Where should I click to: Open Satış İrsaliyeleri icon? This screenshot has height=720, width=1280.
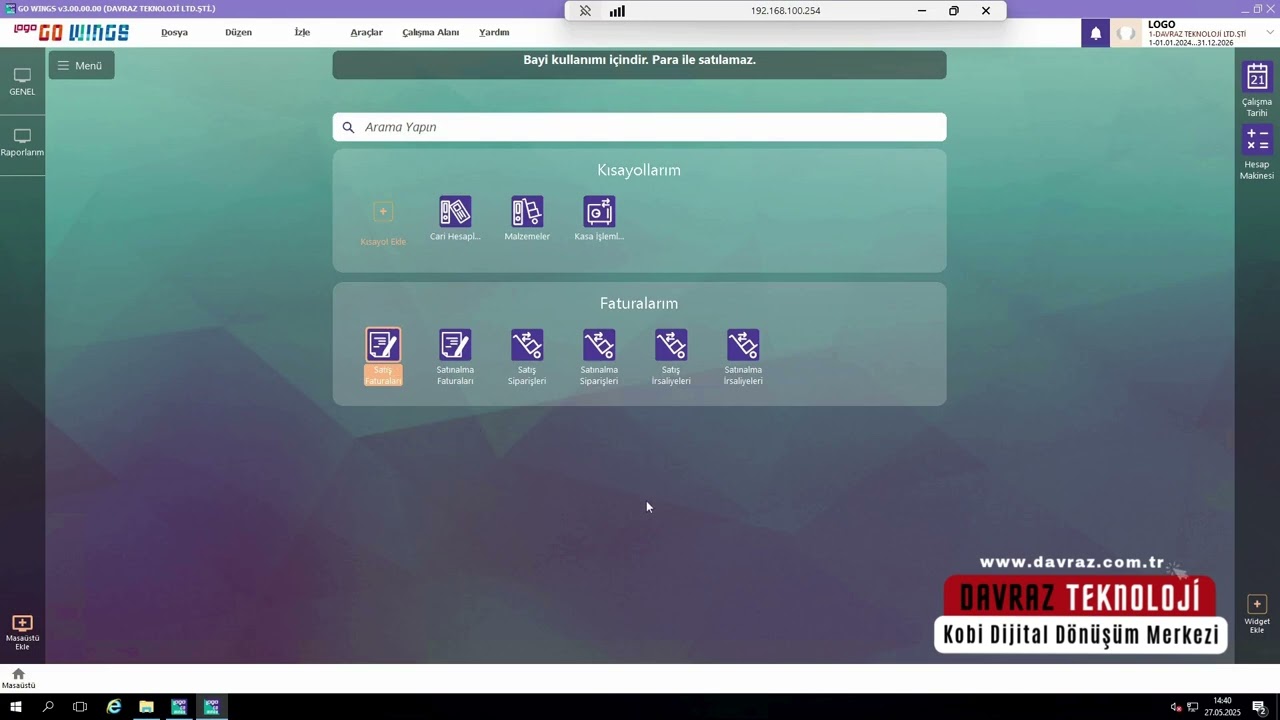pyautogui.click(x=671, y=345)
